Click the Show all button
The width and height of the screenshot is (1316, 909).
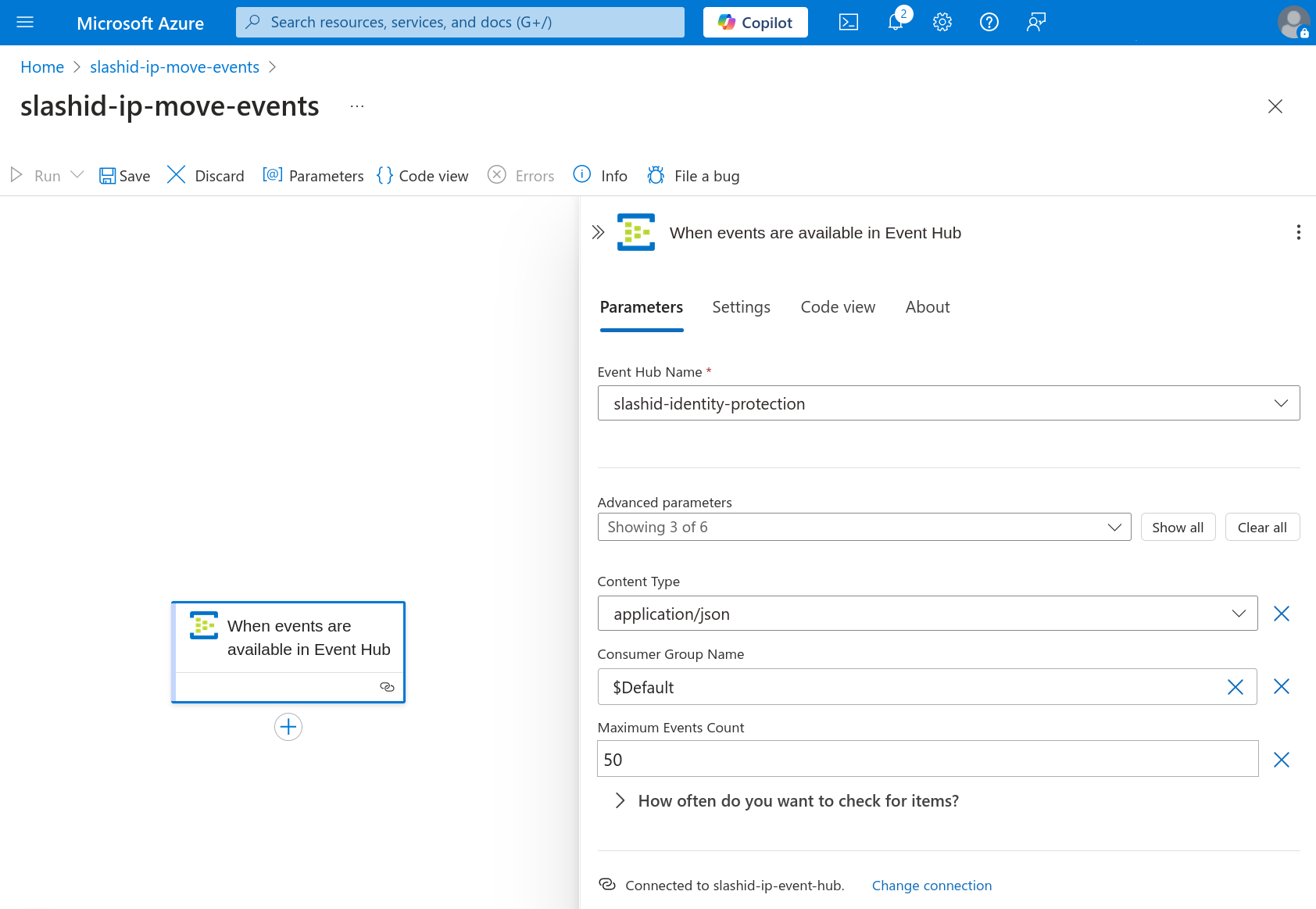tap(1178, 528)
